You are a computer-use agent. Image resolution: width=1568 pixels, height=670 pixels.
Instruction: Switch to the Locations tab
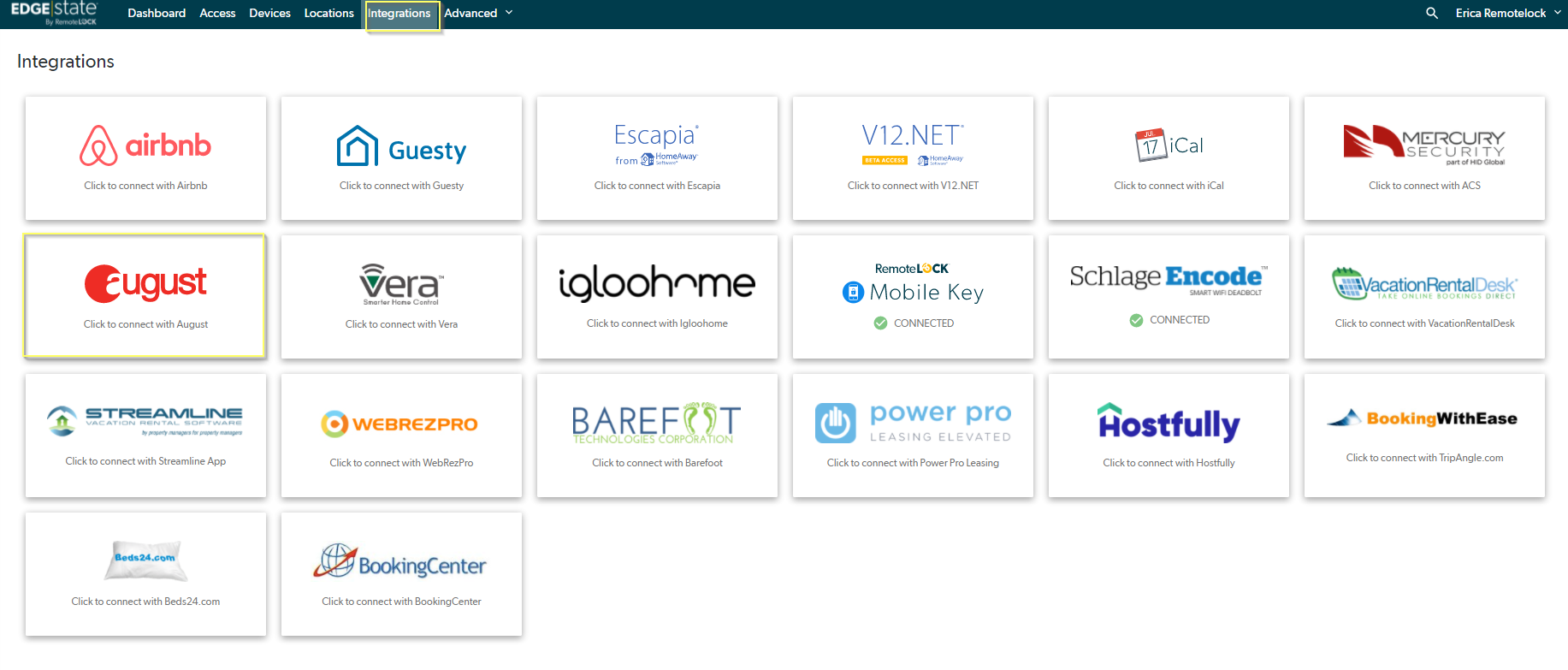click(328, 13)
